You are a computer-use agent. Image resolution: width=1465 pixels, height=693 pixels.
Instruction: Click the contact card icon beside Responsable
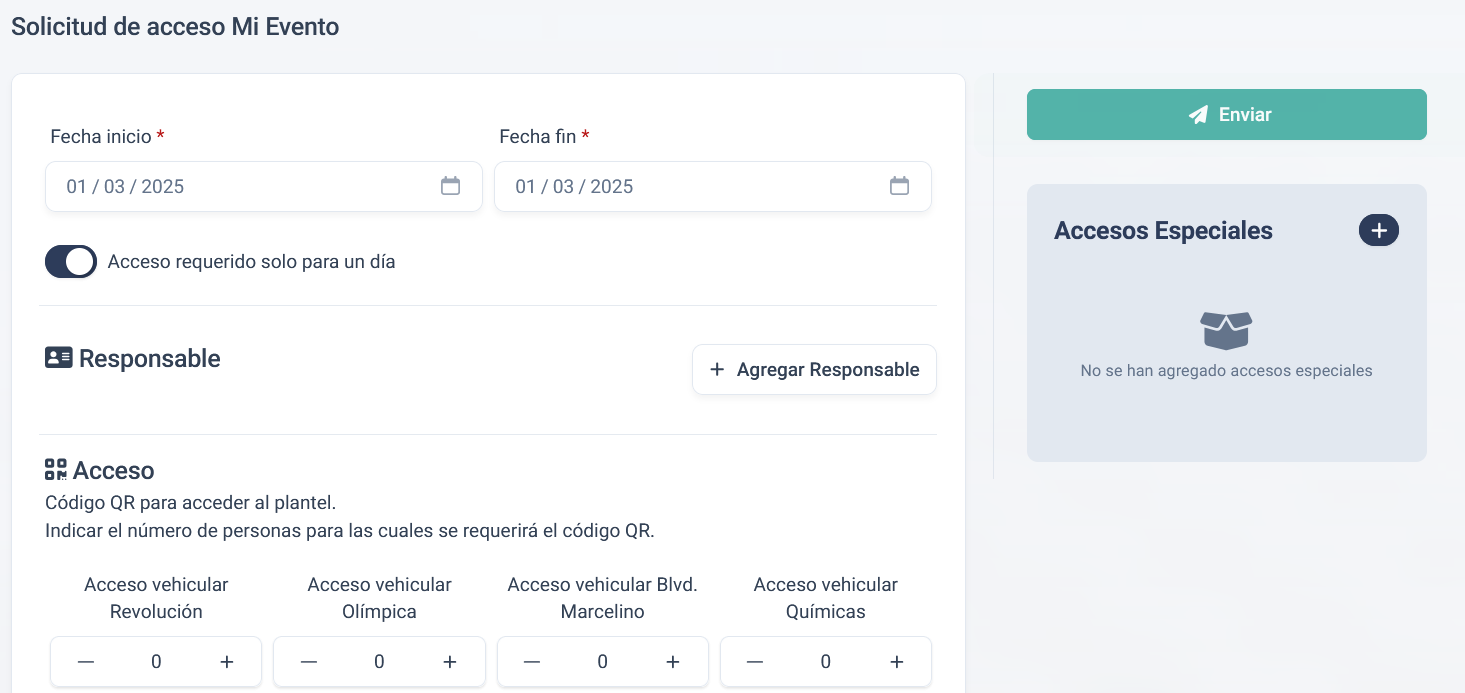(x=57, y=357)
